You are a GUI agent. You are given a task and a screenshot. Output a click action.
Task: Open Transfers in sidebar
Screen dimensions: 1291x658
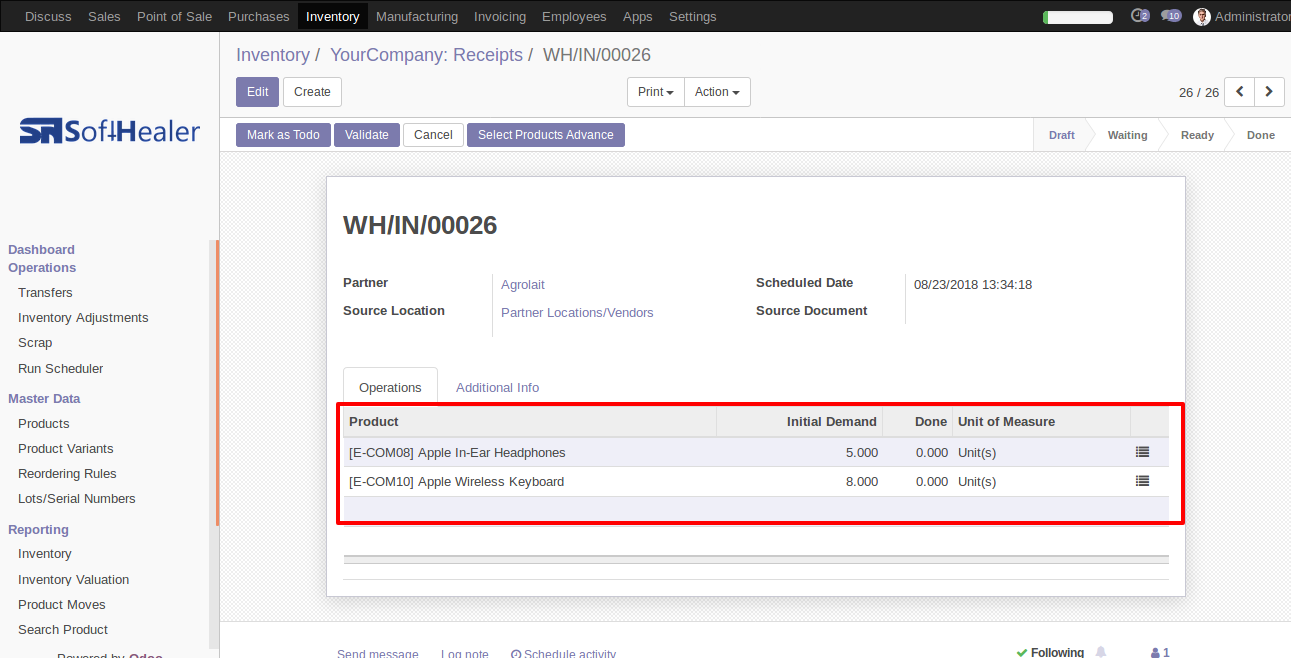click(x=45, y=293)
